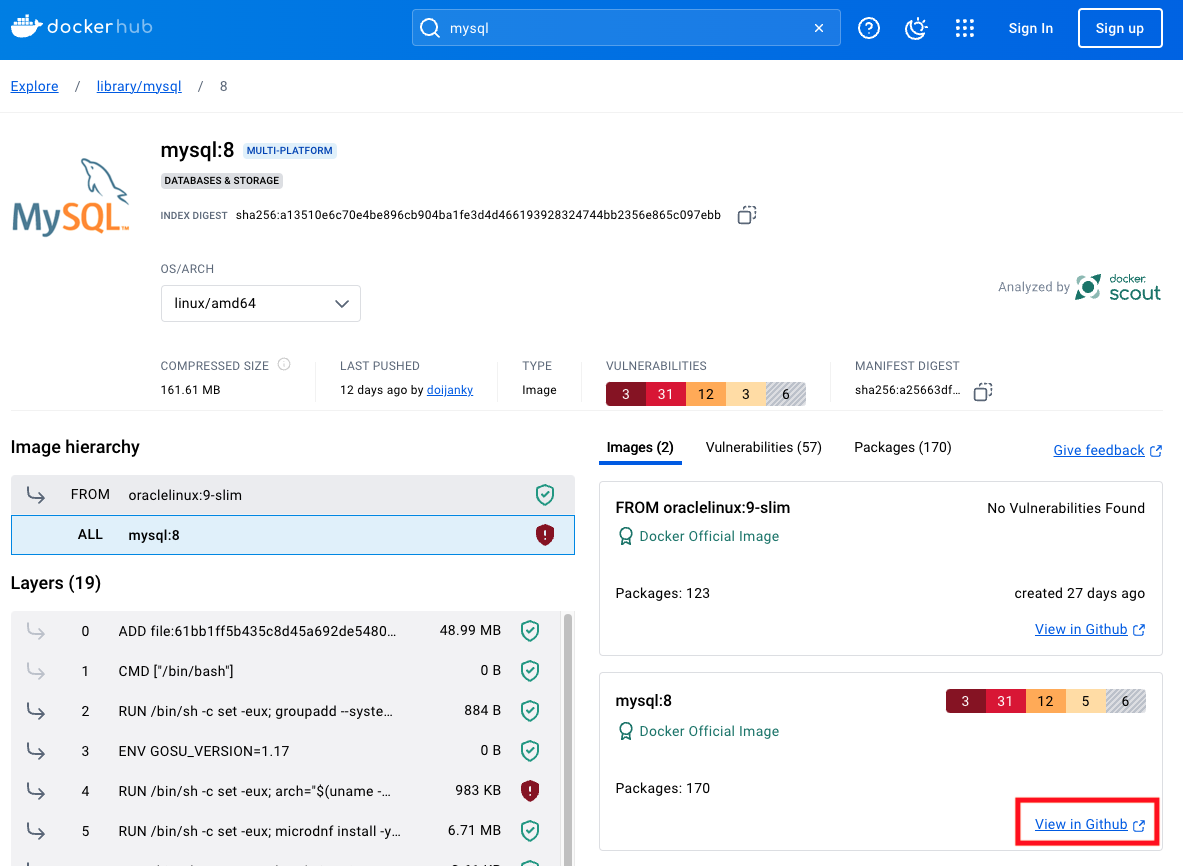
Task: Click 161.61 MB compressed size value
Action: coord(190,390)
